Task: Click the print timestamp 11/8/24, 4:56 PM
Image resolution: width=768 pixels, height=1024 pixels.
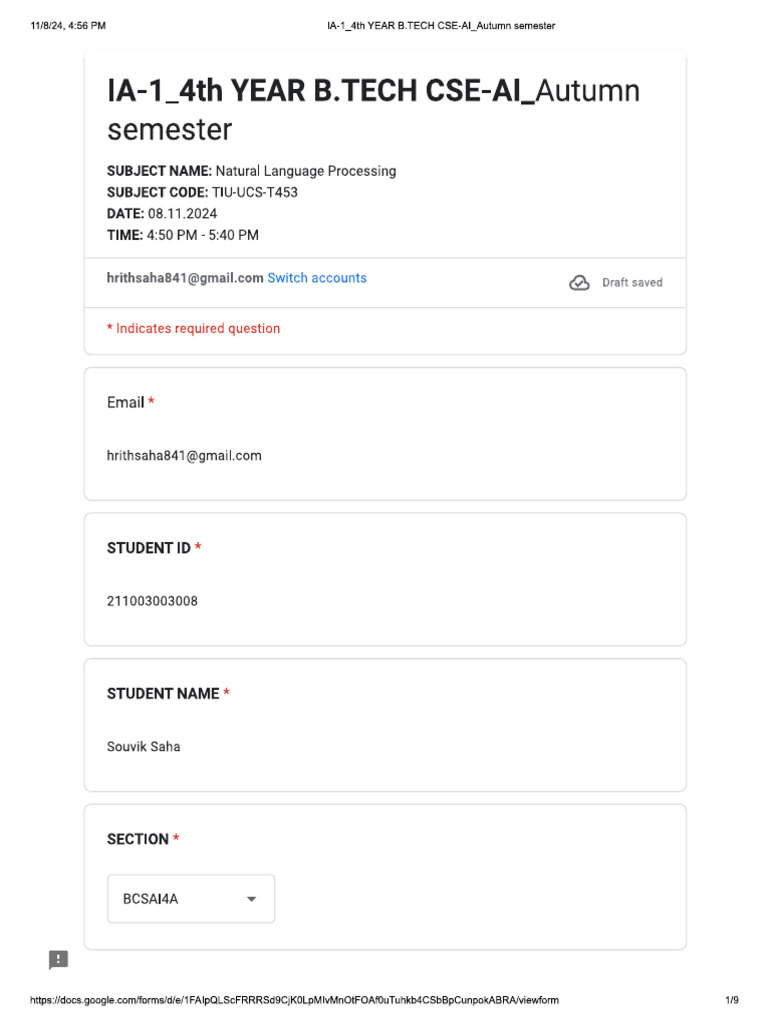Action: pyautogui.click(x=68, y=25)
